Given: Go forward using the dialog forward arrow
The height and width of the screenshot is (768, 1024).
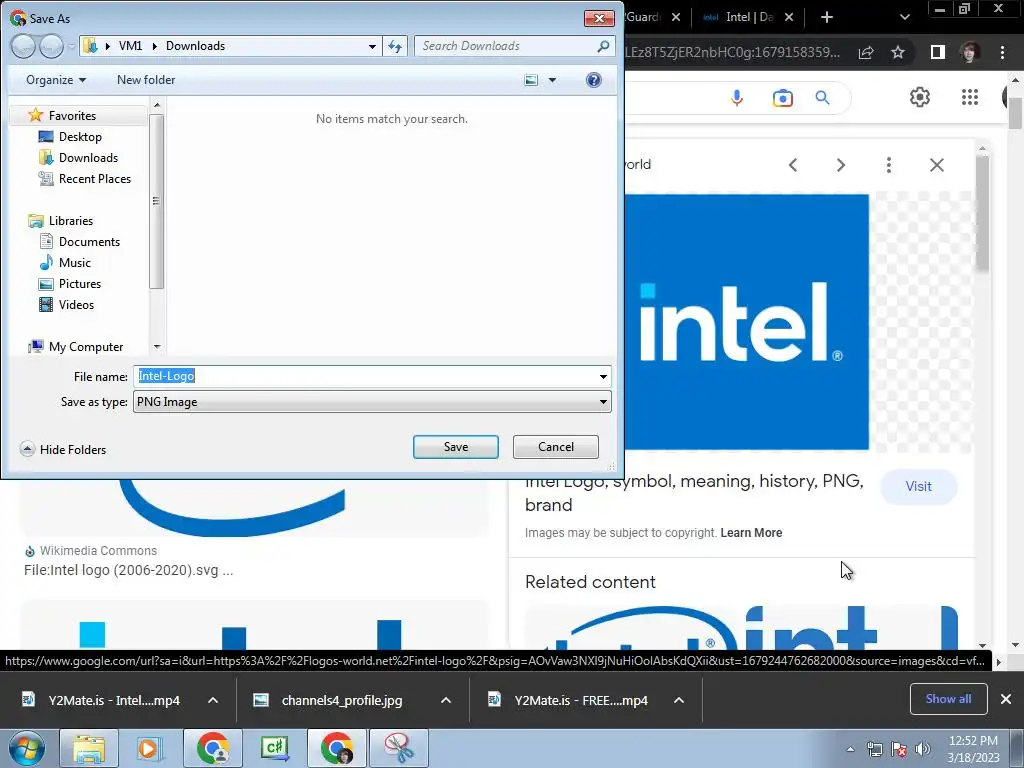Looking at the screenshot, I should pos(52,46).
